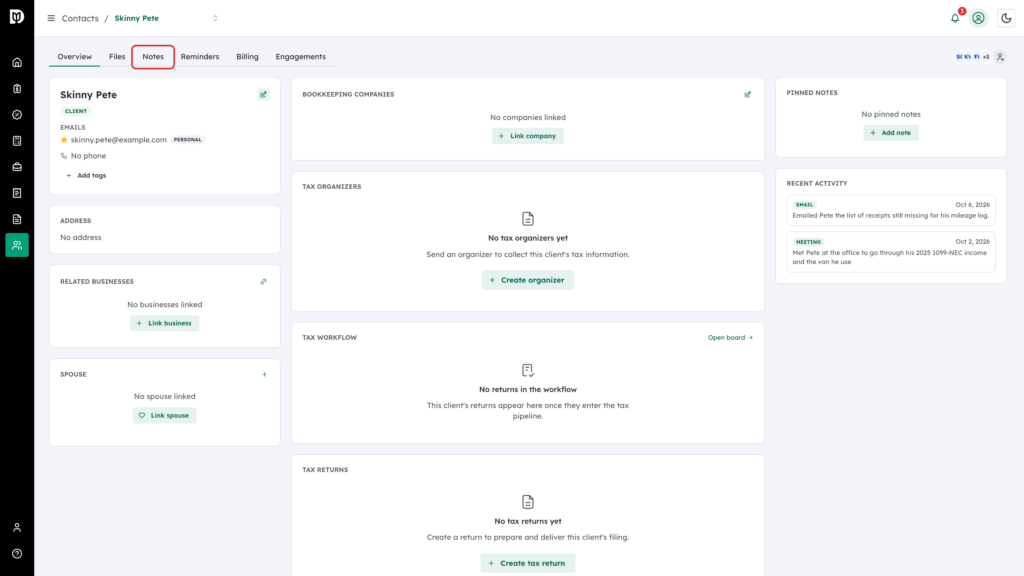Screen dimensions: 1024x576
Task: Select the Billing tab
Action: [248, 57]
